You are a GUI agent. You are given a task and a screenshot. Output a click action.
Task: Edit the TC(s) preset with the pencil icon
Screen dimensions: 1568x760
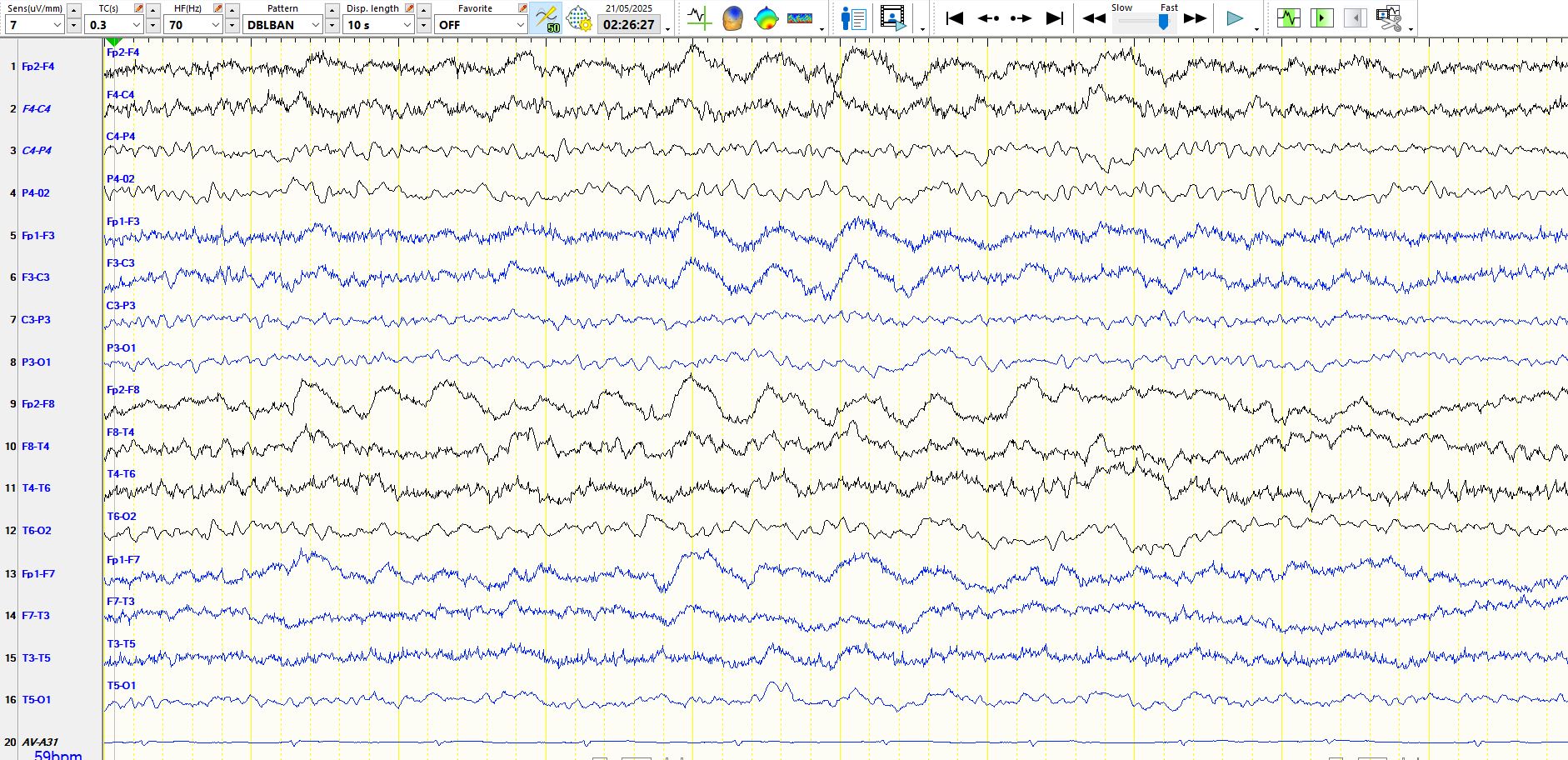138,7
